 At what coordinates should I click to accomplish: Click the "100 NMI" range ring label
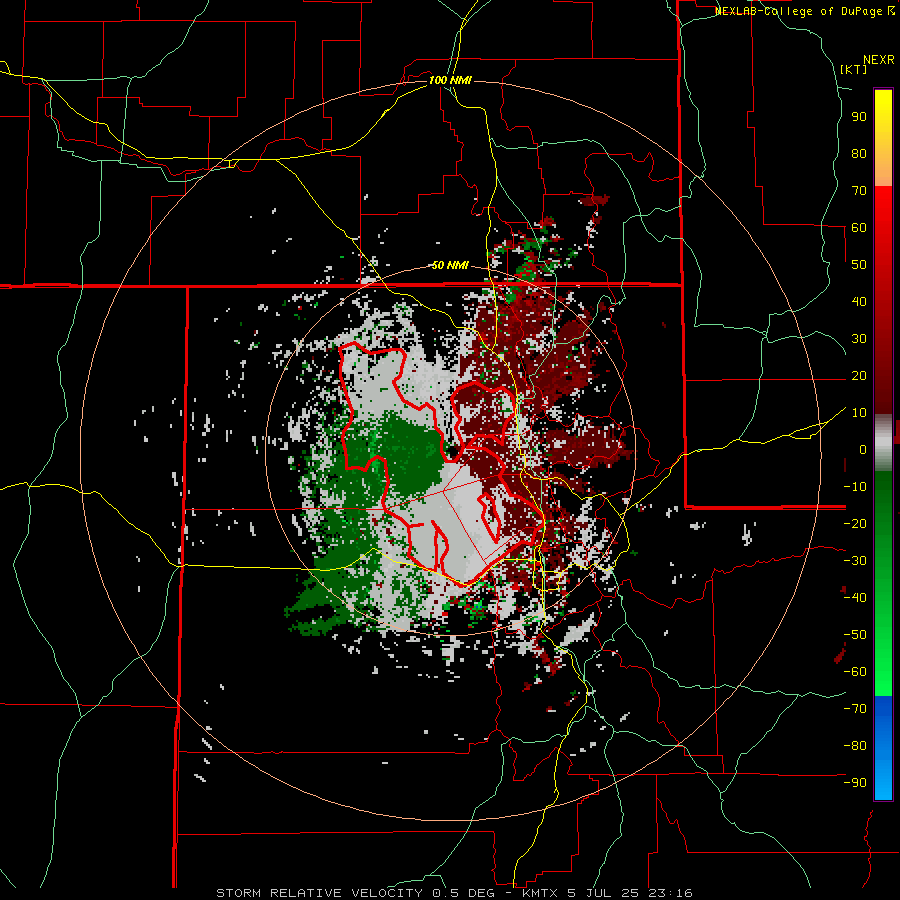point(450,80)
